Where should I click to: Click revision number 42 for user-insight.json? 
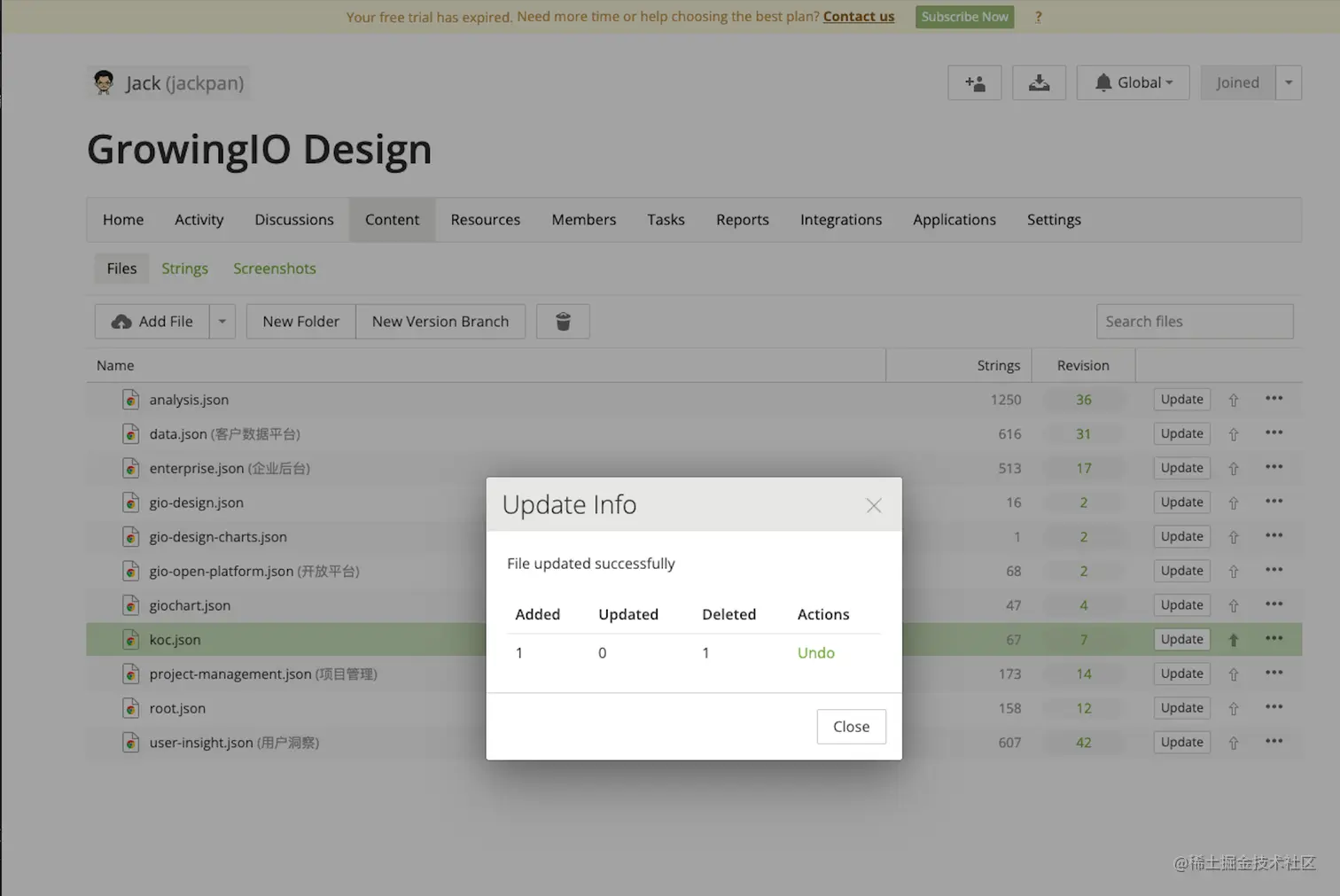click(x=1083, y=743)
